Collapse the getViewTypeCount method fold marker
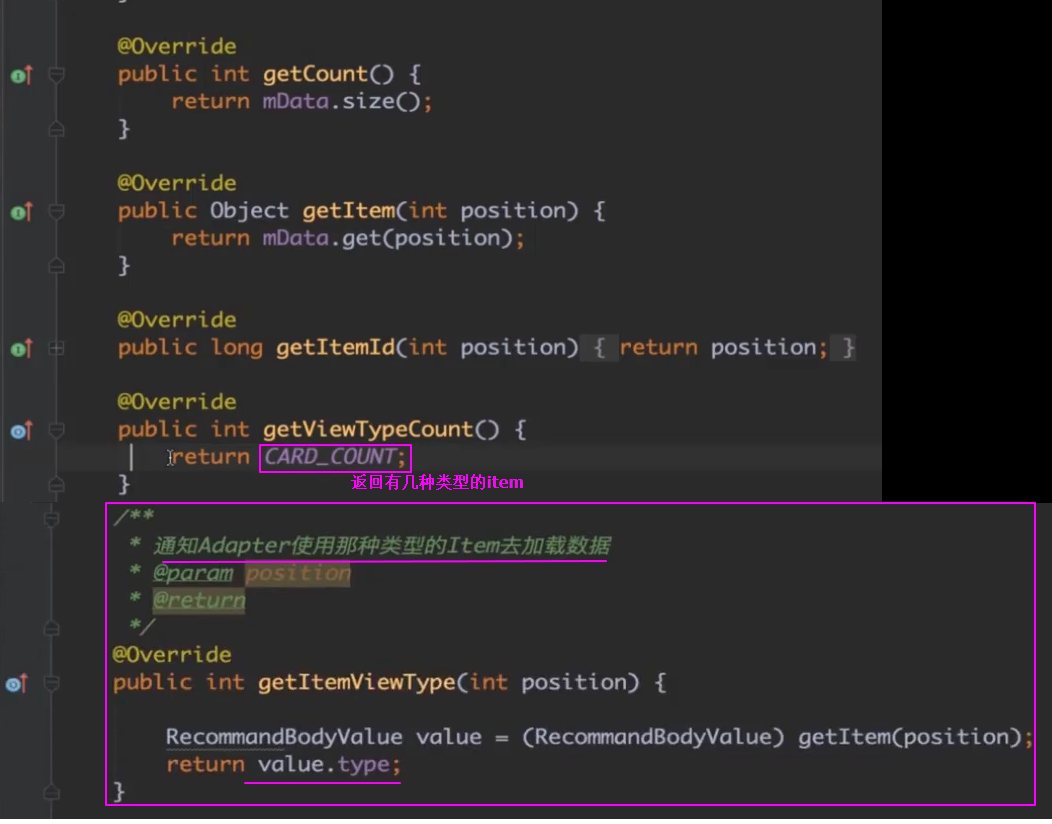 pos(56,429)
